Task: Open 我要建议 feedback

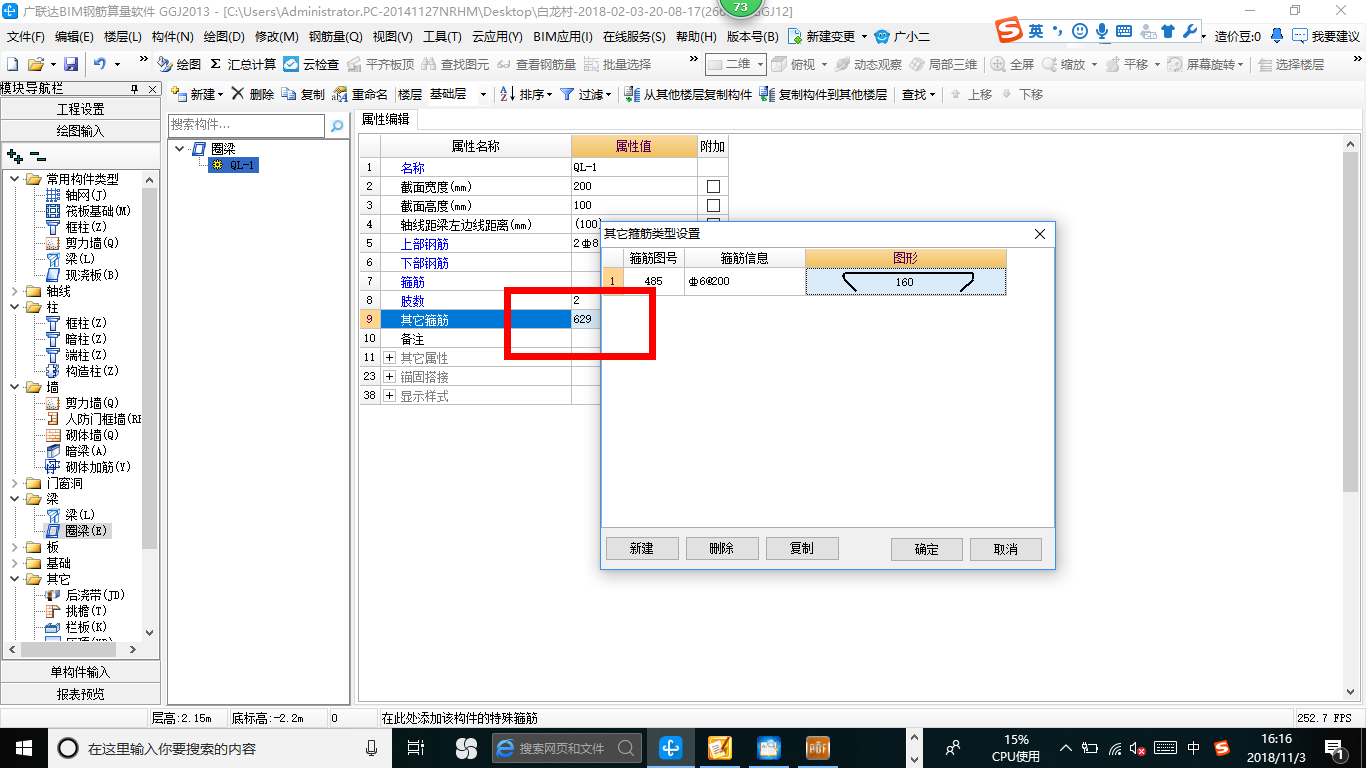Action: (x=1326, y=36)
